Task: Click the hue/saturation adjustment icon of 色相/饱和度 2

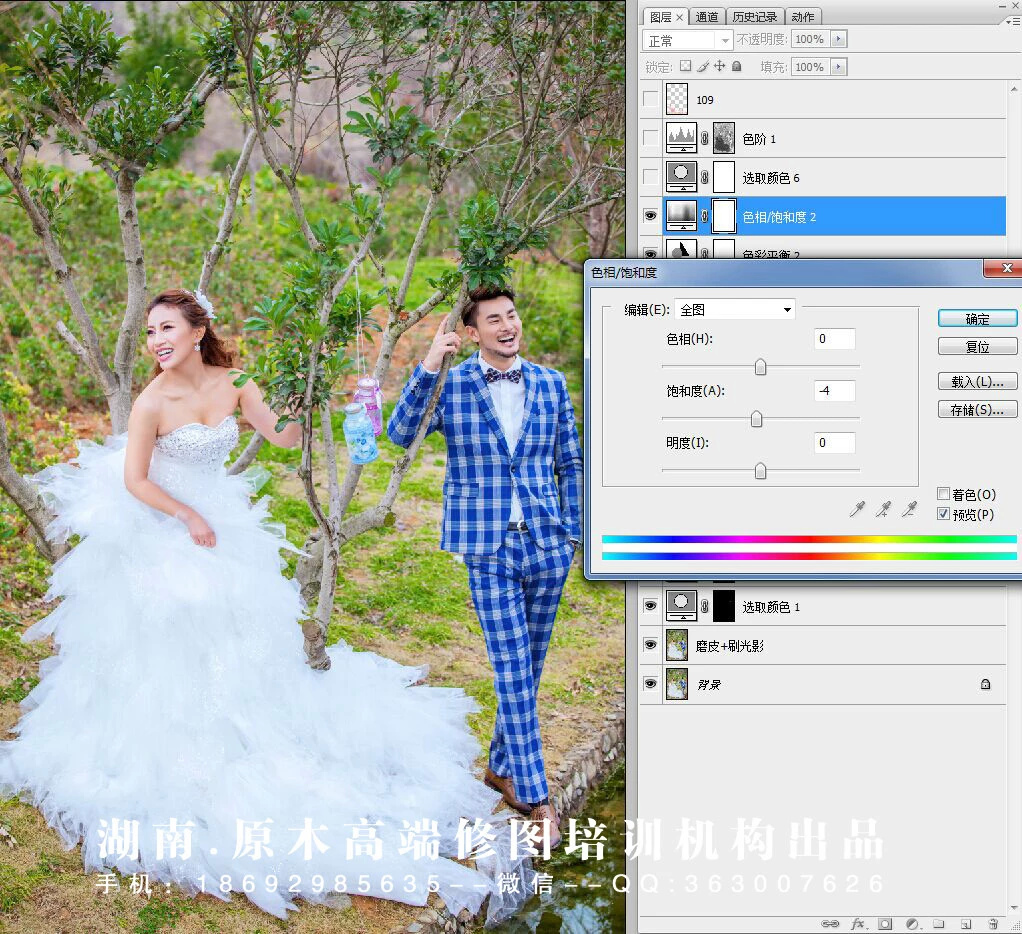Action: click(681, 216)
